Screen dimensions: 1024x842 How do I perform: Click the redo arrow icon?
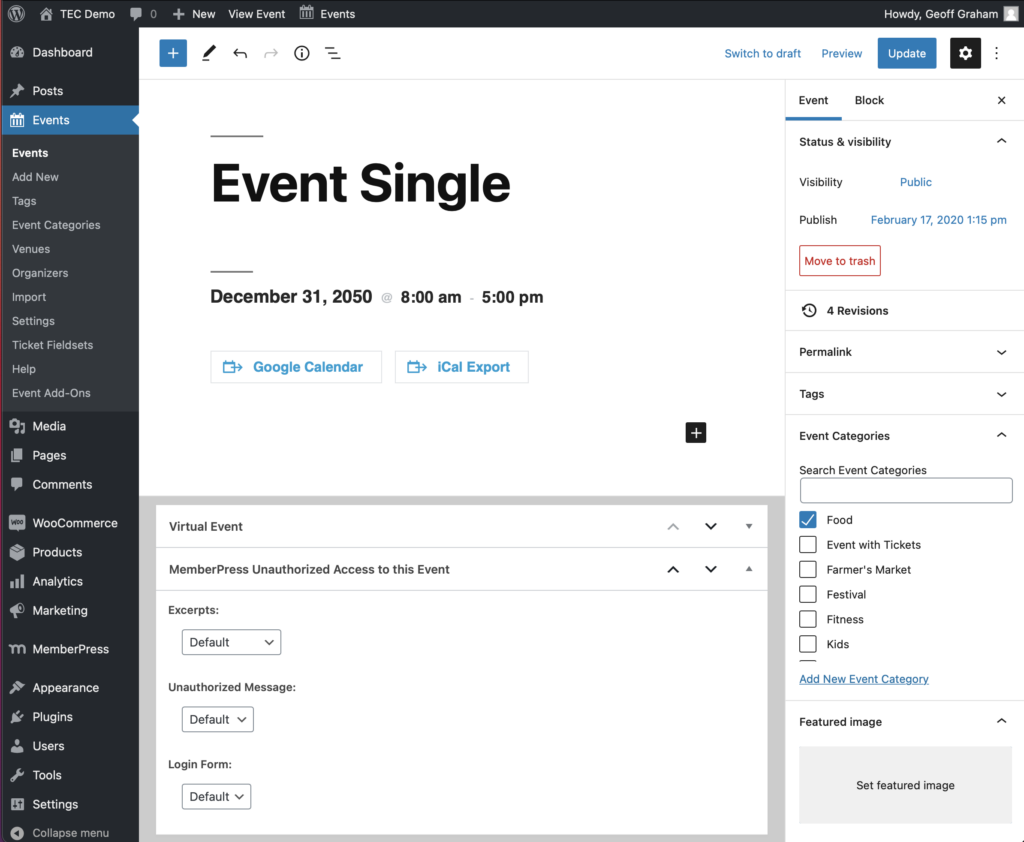coord(270,53)
